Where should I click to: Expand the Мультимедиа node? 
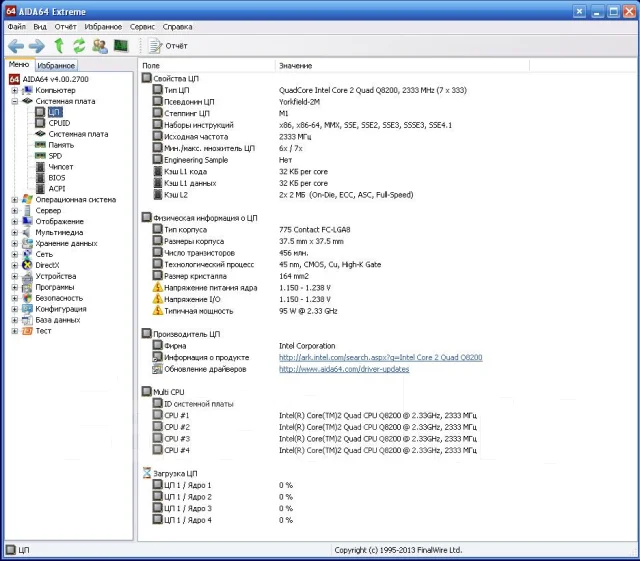(x=15, y=232)
